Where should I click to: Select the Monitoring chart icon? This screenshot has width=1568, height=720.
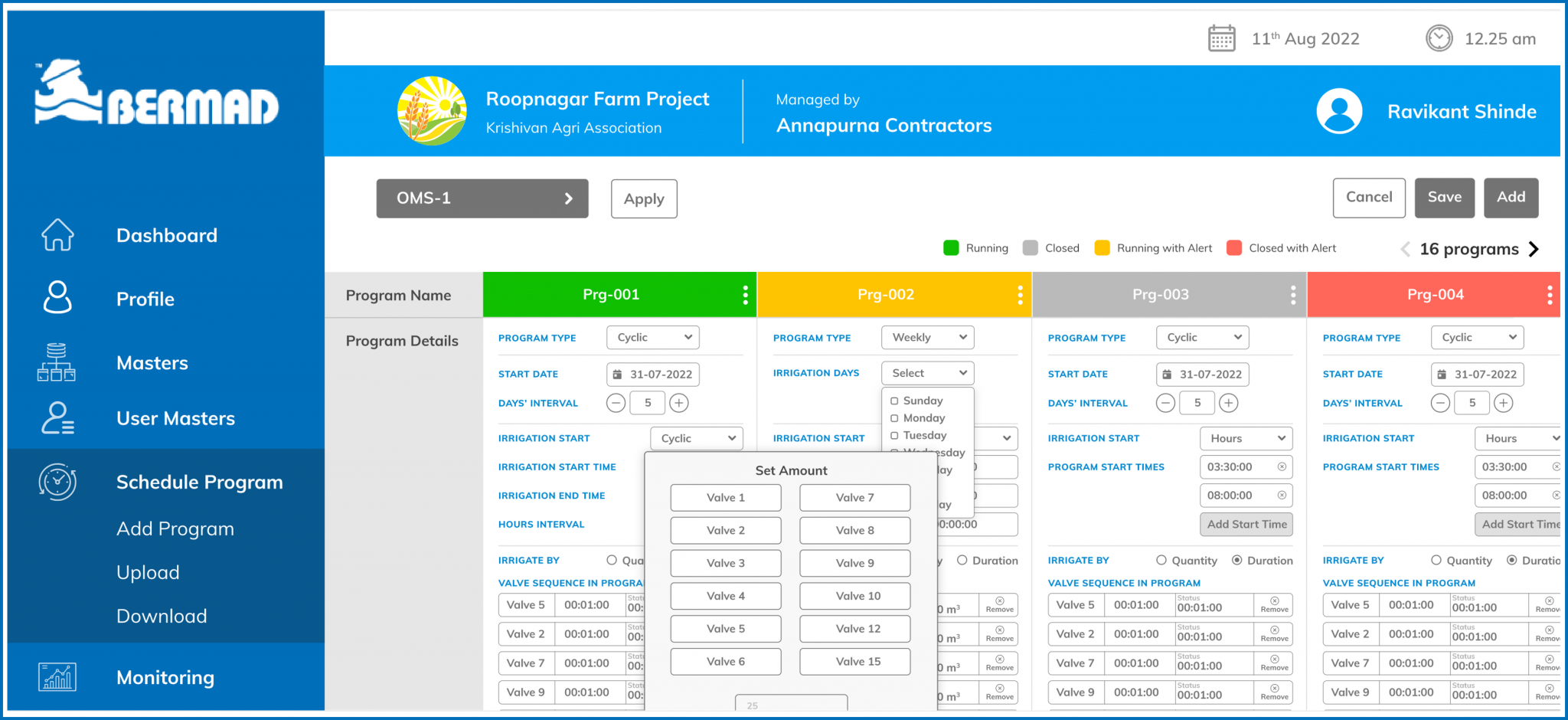click(x=57, y=677)
